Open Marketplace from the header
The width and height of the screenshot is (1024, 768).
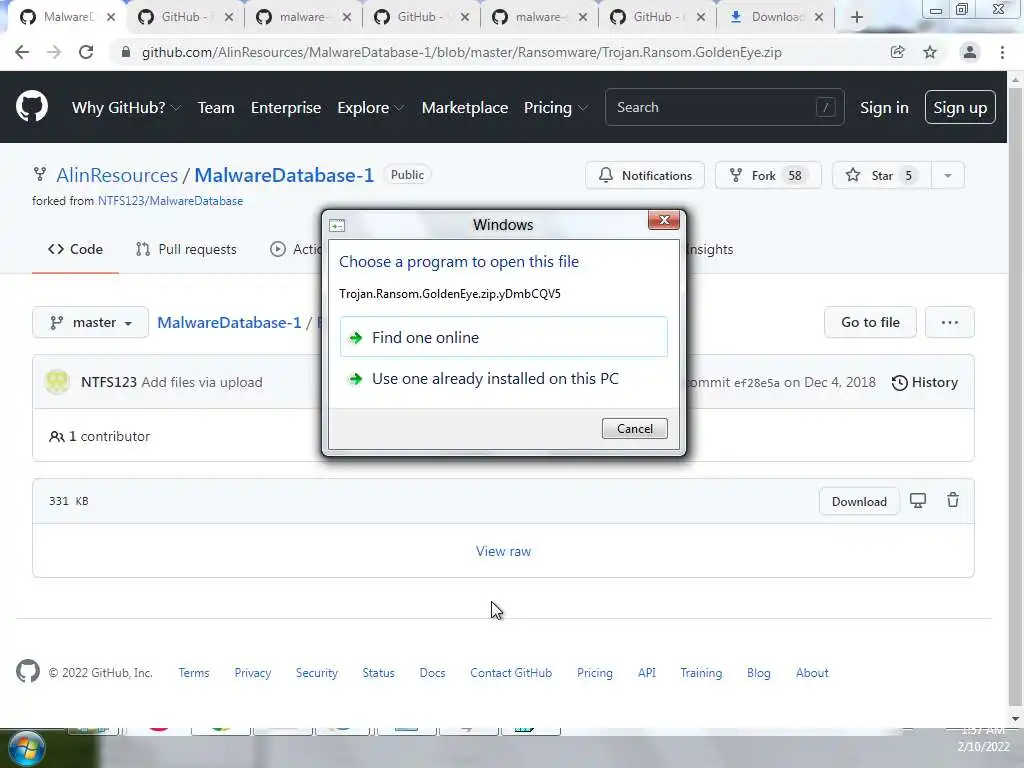pos(464,108)
